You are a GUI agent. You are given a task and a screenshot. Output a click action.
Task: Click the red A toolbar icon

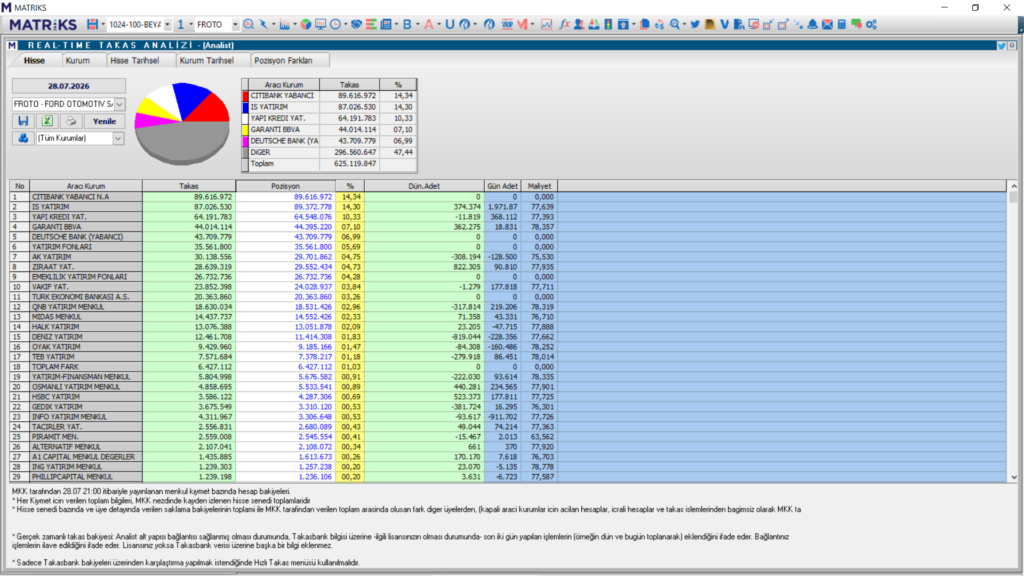[x=428, y=24]
